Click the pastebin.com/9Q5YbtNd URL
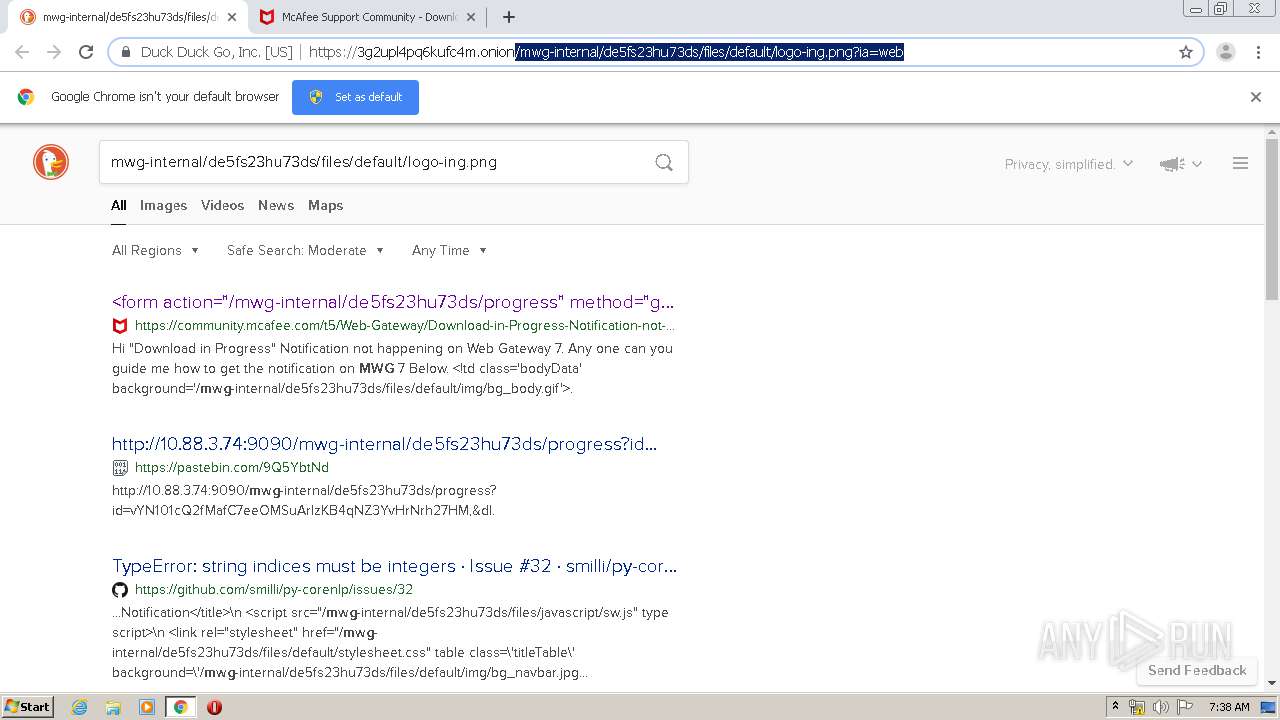Image resolution: width=1280 pixels, height=720 pixels. [232, 467]
